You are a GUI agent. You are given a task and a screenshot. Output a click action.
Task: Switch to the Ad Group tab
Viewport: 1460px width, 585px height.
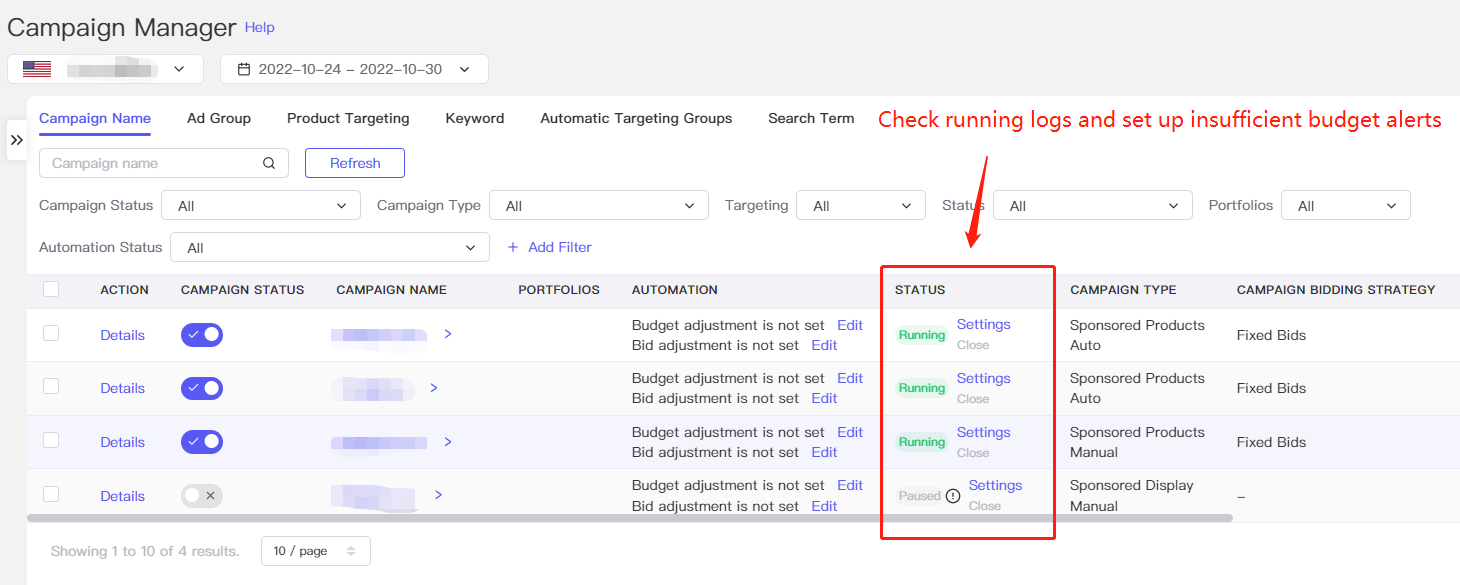tap(219, 118)
